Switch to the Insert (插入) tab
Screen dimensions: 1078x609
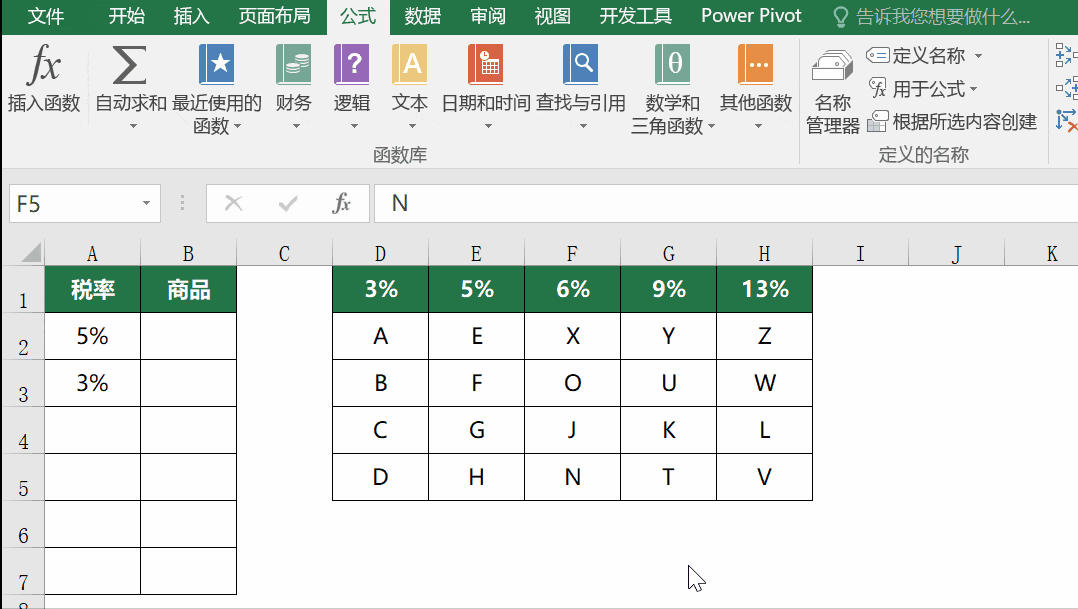click(191, 16)
